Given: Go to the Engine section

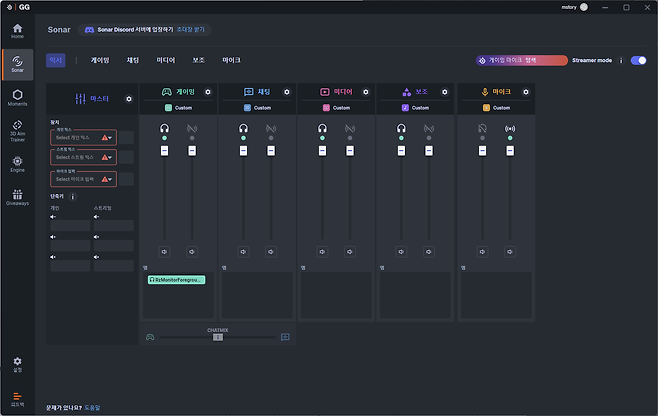Looking at the screenshot, I should [17, 162].
